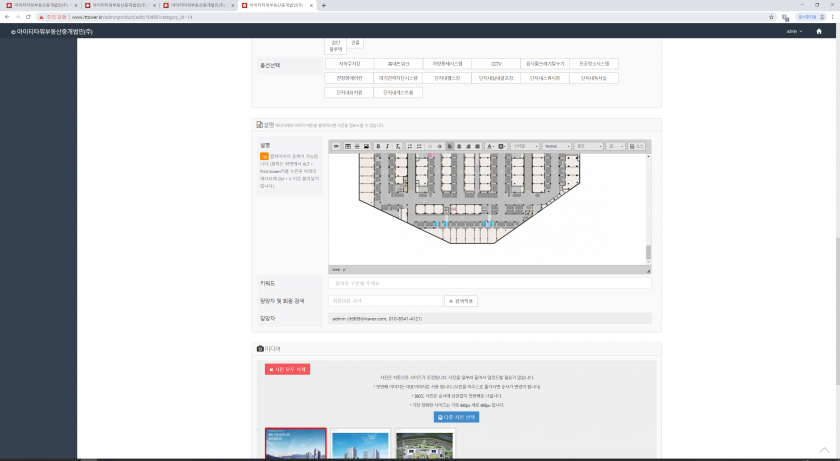Expand the admin user menu
This screenshot has height=461, width=840.
[x=795, y=32]
